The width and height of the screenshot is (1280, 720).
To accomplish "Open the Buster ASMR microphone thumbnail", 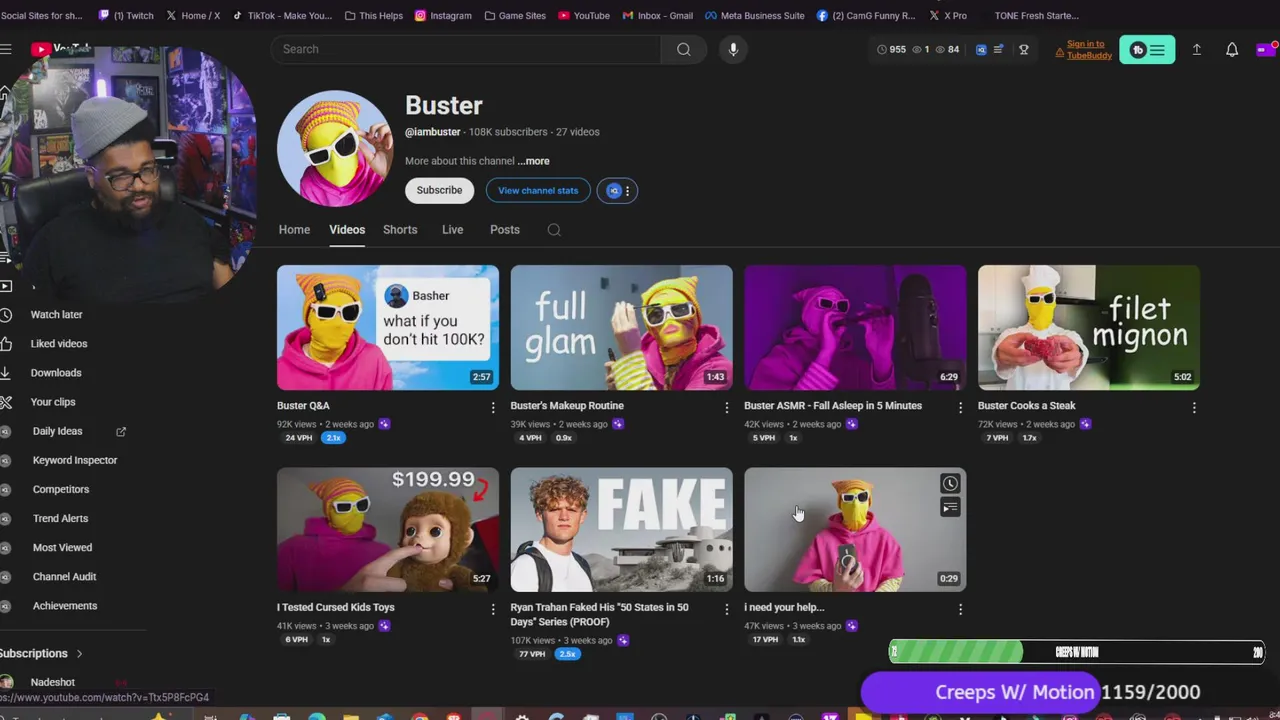I will 855,327.
